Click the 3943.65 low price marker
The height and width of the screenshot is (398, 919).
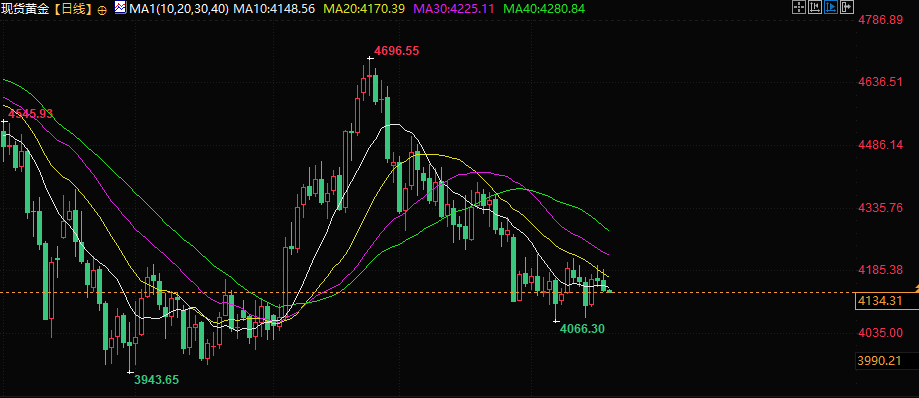(156, 380)
